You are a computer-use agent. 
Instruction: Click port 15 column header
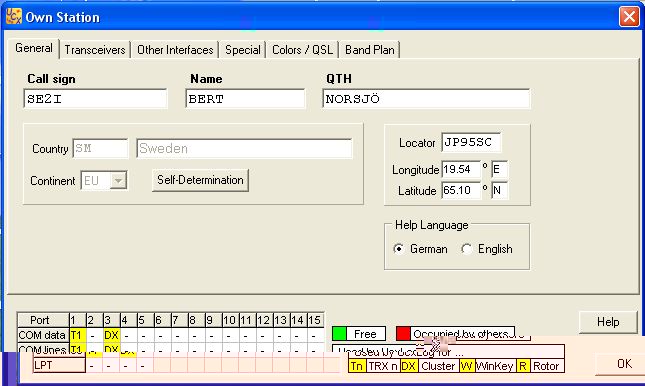pyautogui.click(x=315, y=320)
